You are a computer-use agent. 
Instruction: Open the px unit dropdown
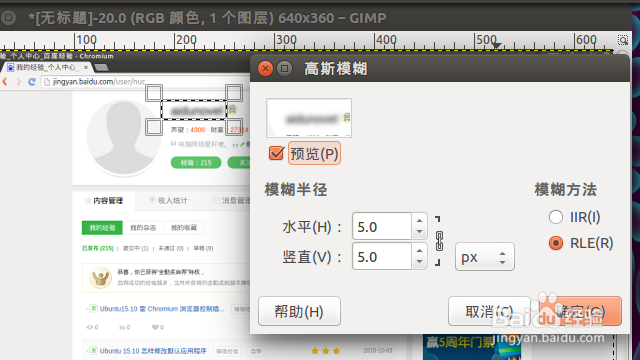point(484,257)
